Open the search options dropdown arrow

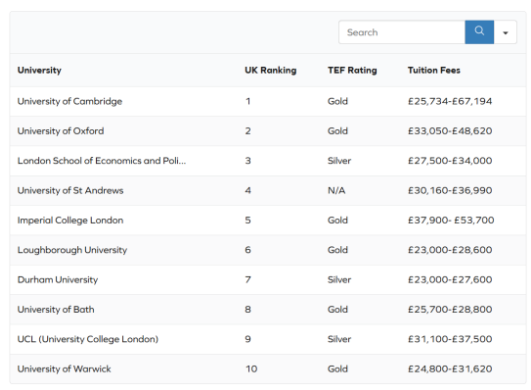pos(505,32)
